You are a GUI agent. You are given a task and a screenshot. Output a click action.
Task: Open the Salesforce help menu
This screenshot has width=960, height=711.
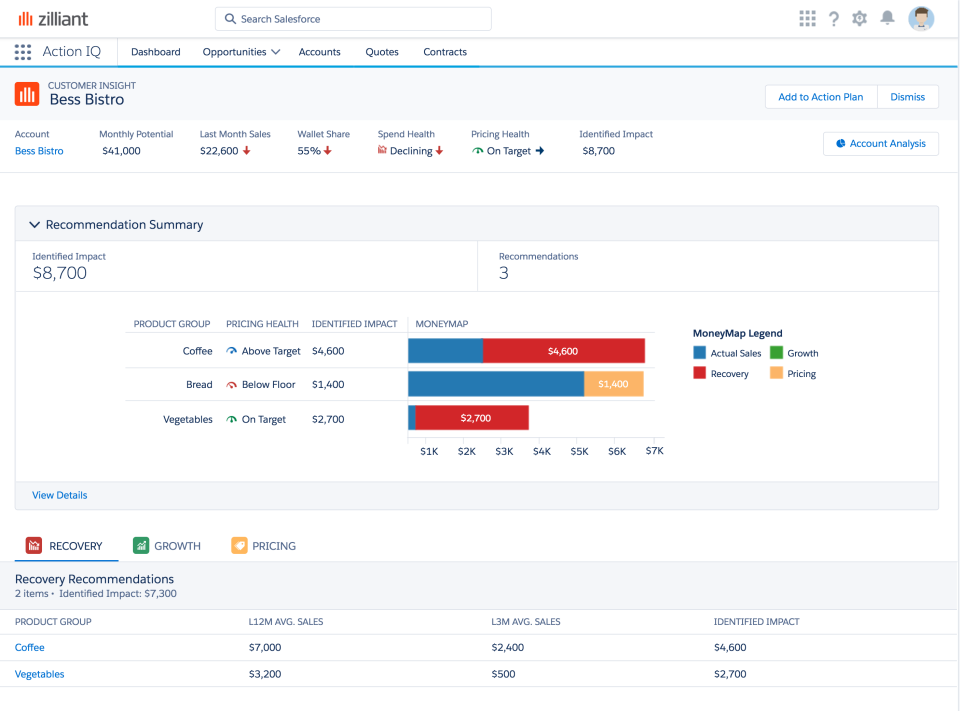click(x=833, y=18)
